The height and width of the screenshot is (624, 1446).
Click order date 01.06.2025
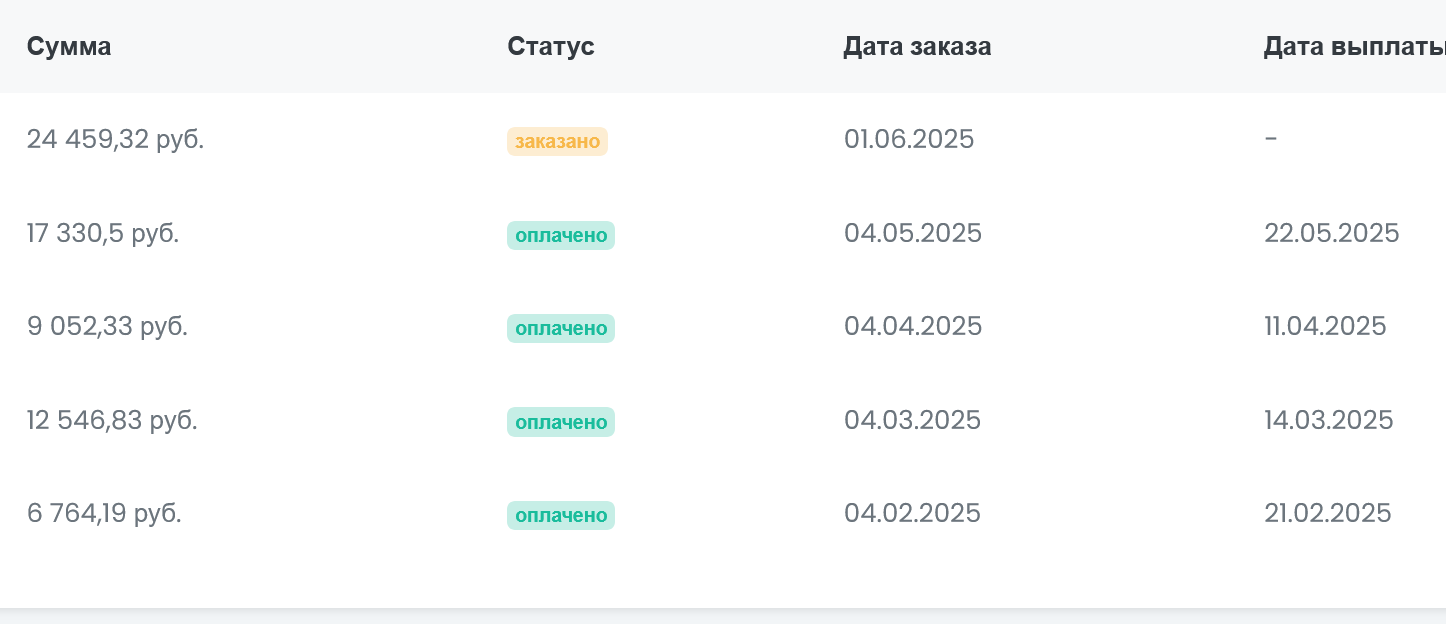(x=909, y=140)
